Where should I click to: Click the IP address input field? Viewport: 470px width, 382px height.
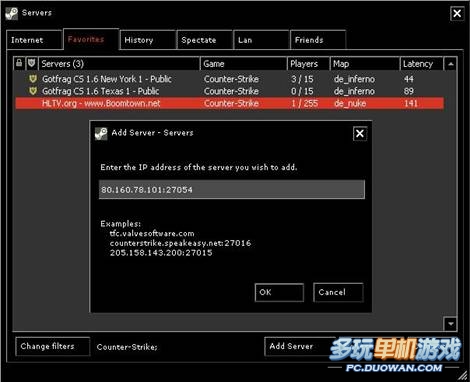tap(232, 189)
